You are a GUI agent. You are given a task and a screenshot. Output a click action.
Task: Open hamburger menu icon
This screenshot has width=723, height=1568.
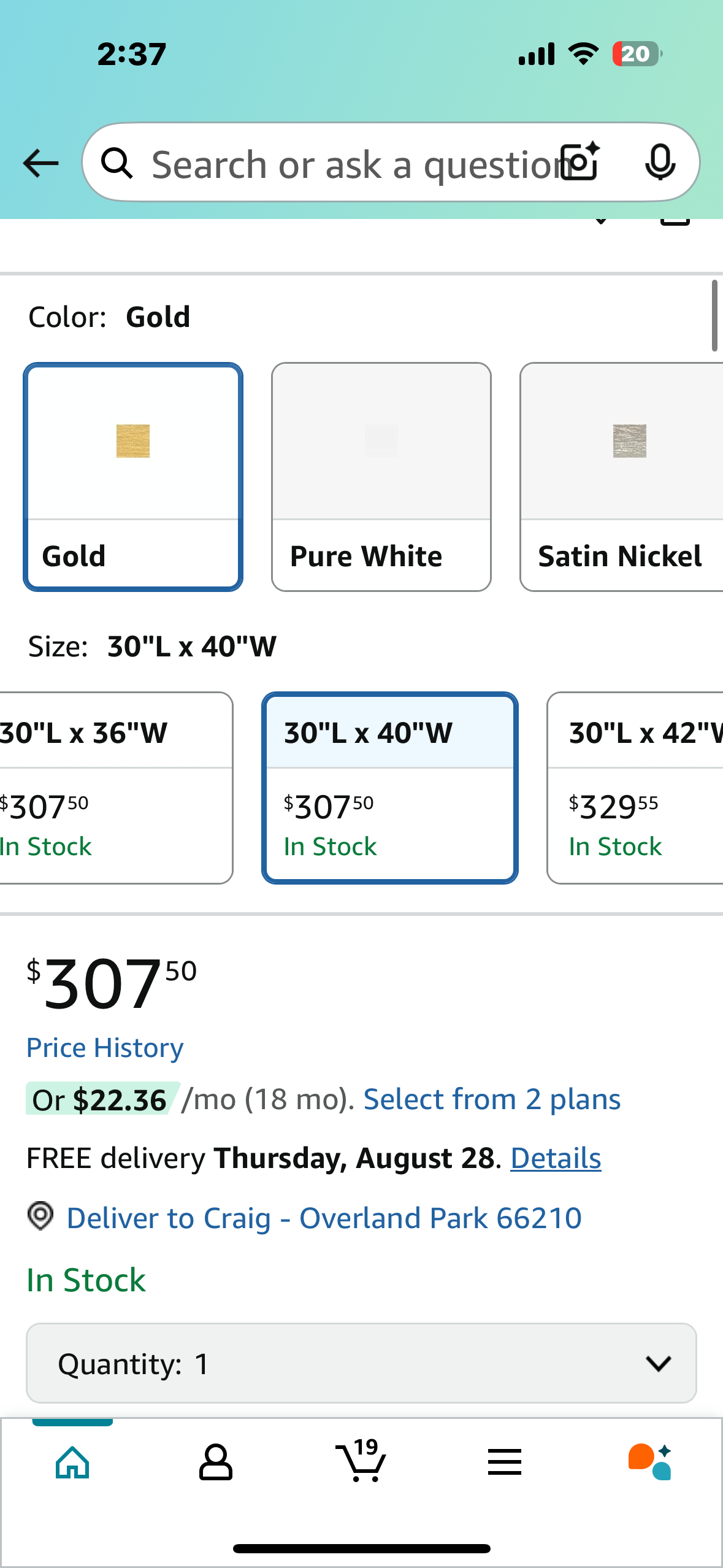coord(505,1462)
